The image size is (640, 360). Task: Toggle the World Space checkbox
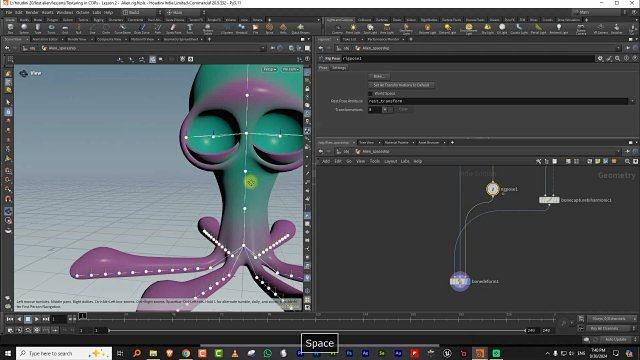tap(371, 93)
